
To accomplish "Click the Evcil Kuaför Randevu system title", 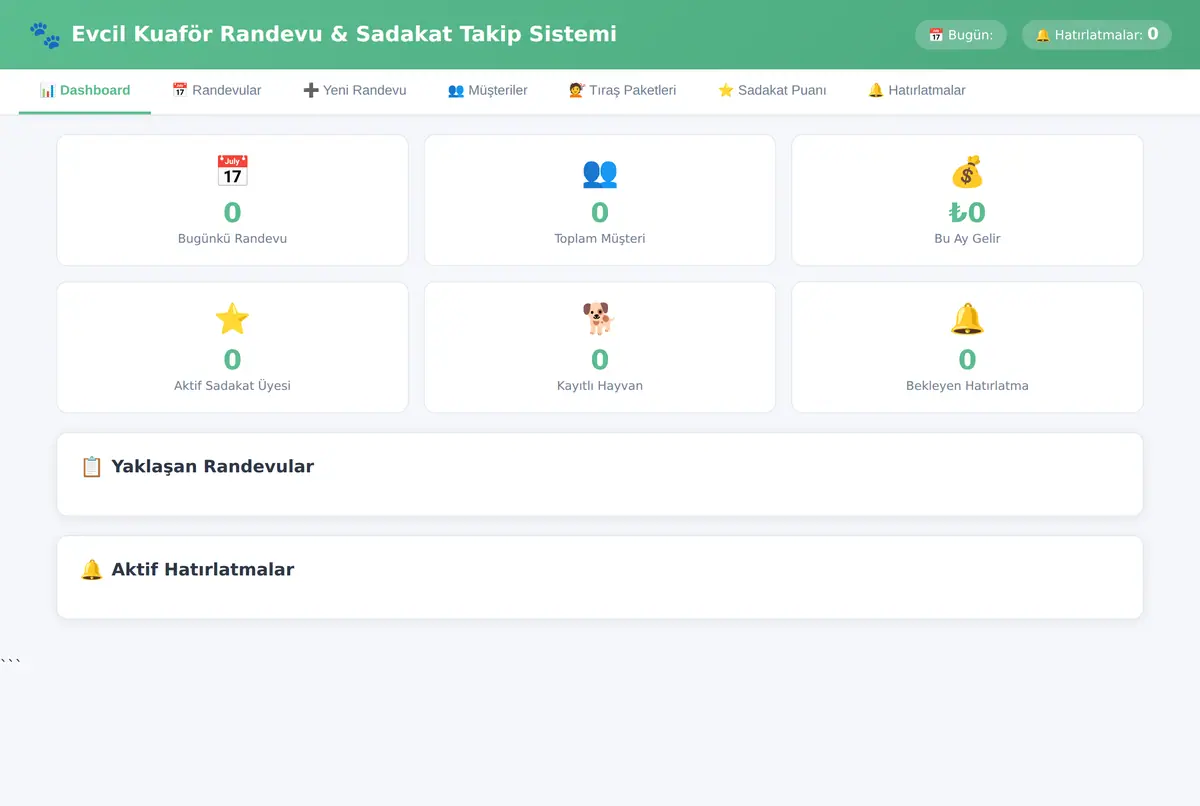I will [x=344, y=35].
